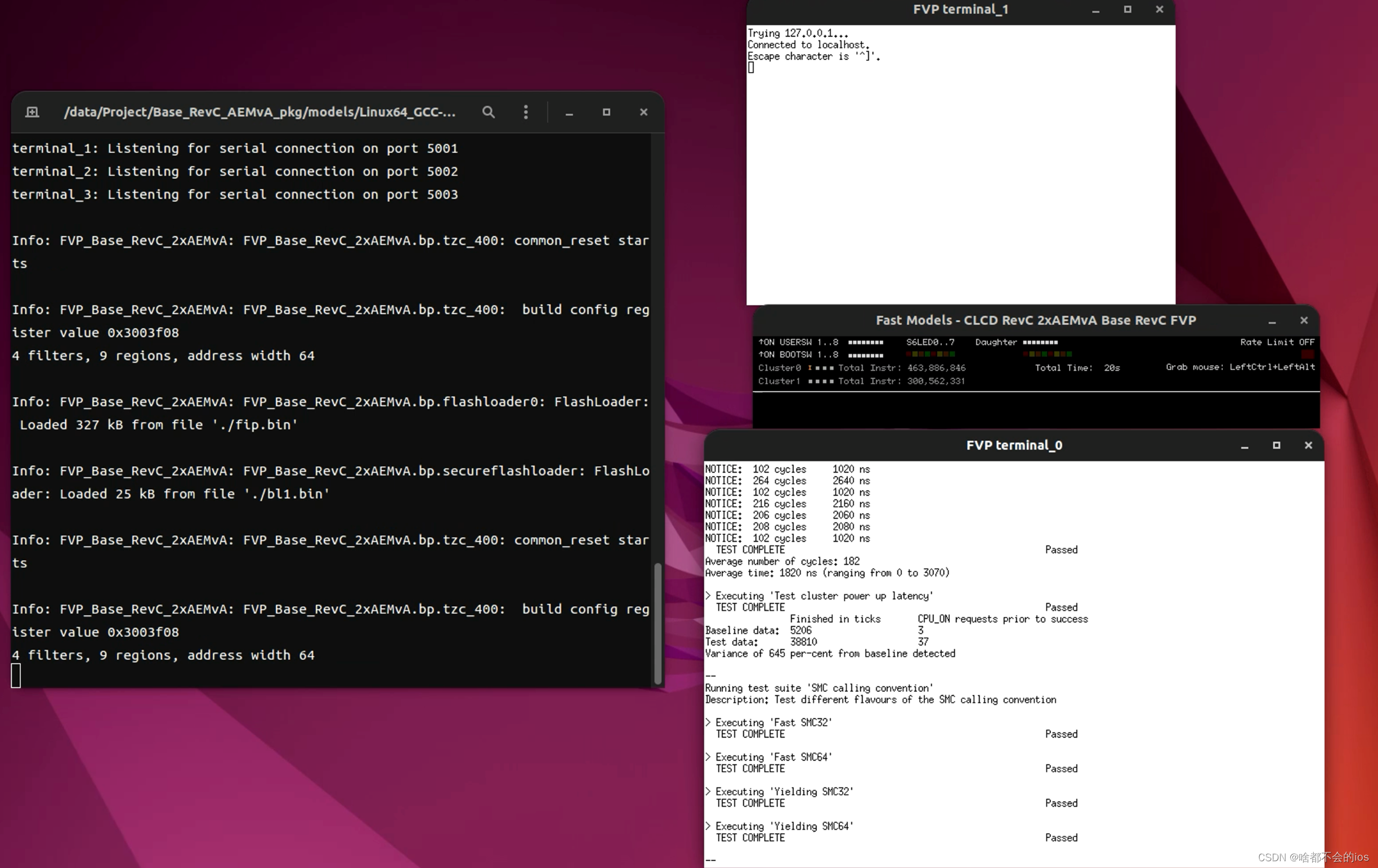Click the dark red rate limit indicator square
This screenshot has height=868, width=1378.
[1307, 355]
